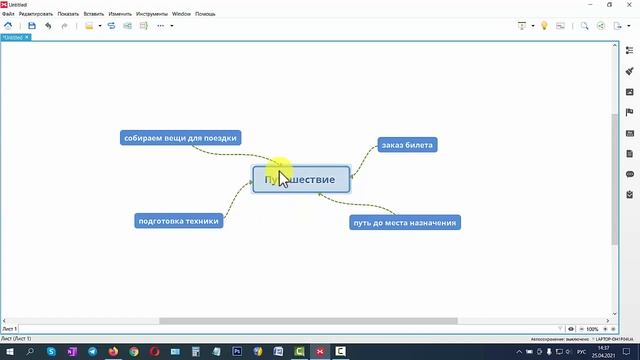Open the dropdown arrow after three-dots icon
The height and width of the screenshot is (360, 640).
[x=172, y=26]
